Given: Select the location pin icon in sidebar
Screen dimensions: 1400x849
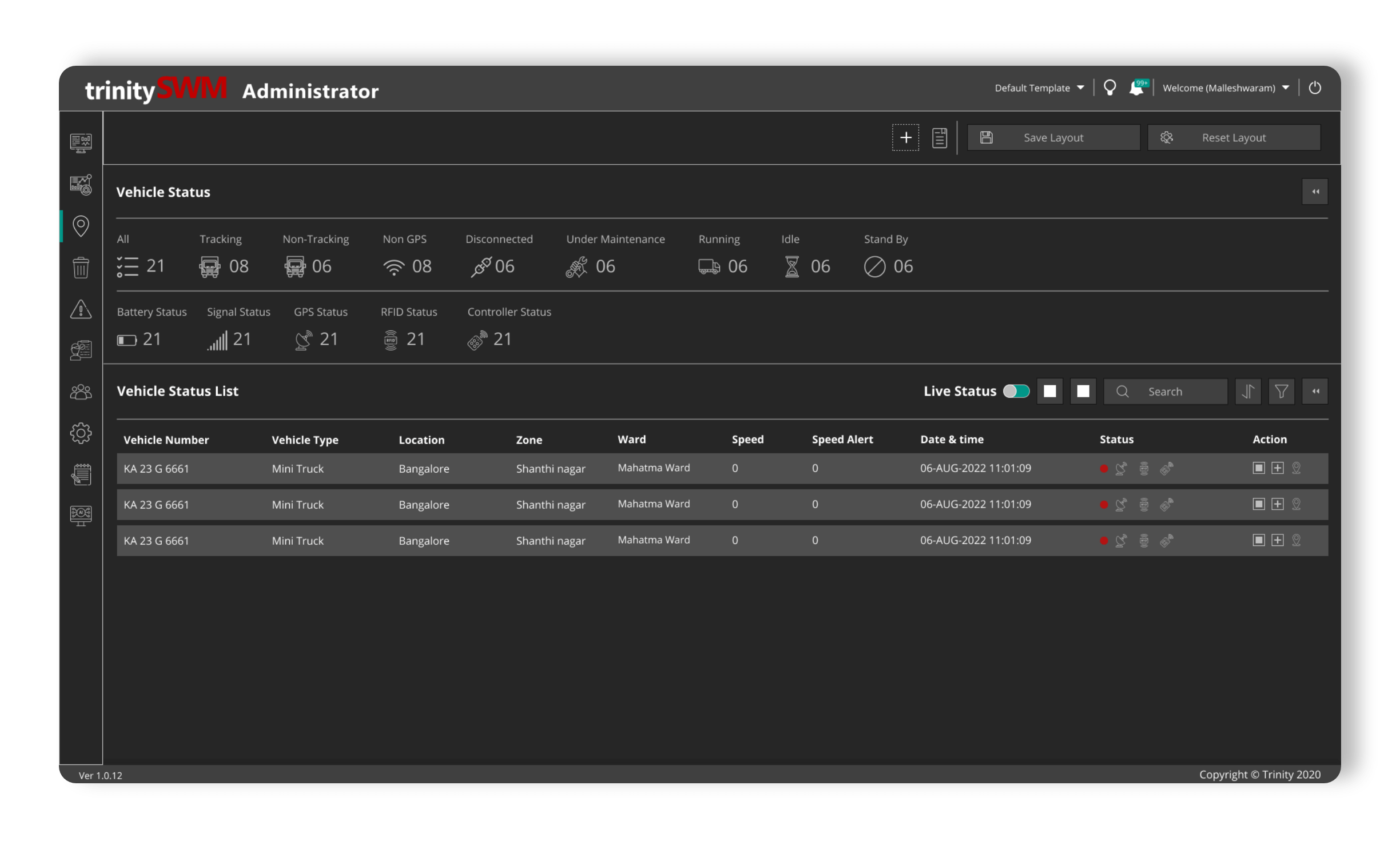Looking at the screenshot, I should click(81, 226).
